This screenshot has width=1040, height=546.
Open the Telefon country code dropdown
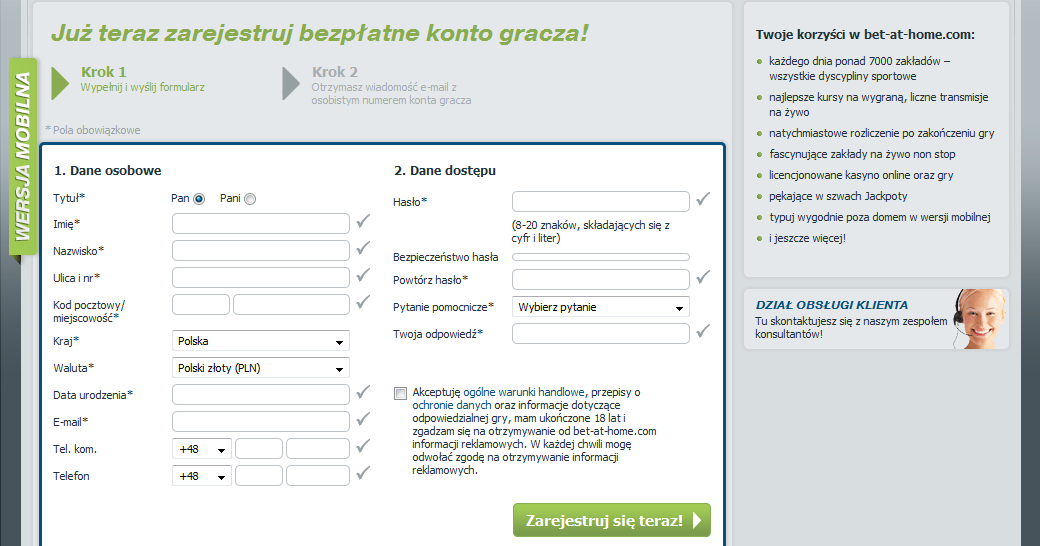202,476
